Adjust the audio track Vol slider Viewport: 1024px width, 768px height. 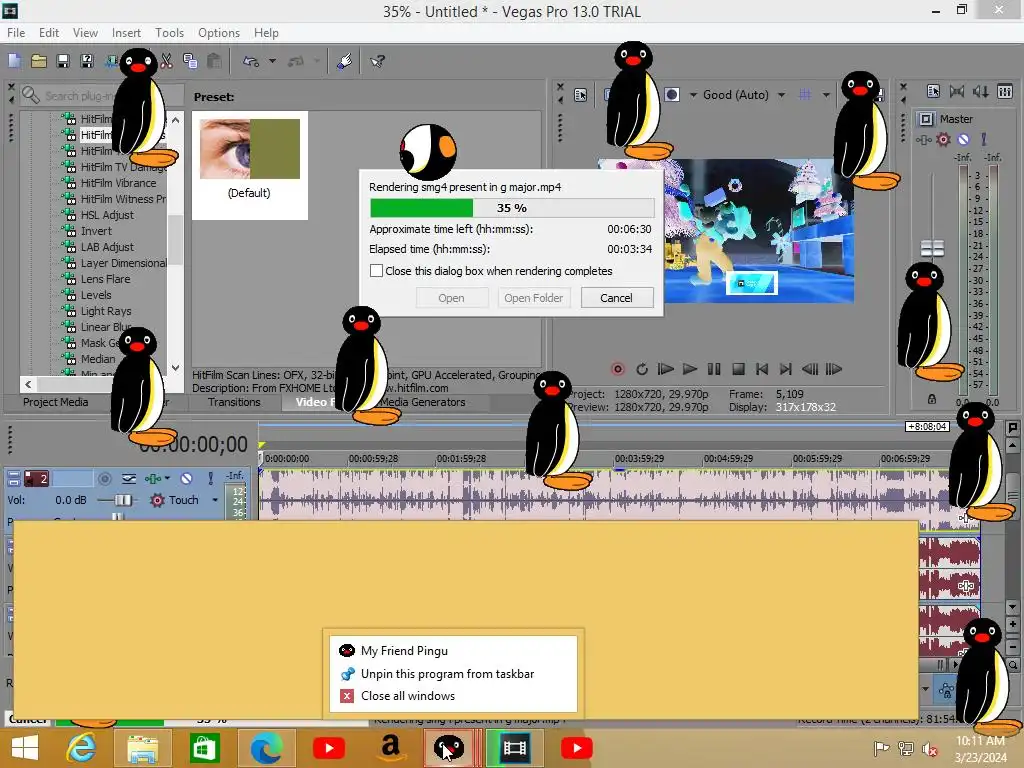coord(122,500)
